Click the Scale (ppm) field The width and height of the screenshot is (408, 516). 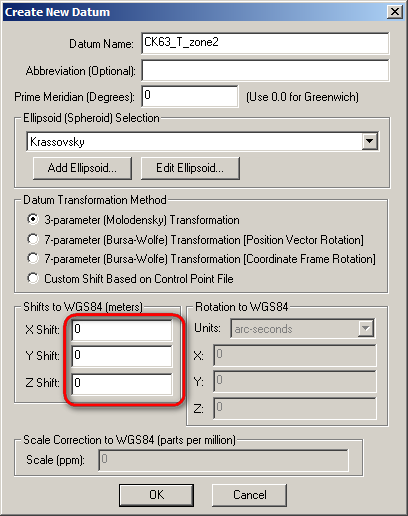tap(223, 460)
